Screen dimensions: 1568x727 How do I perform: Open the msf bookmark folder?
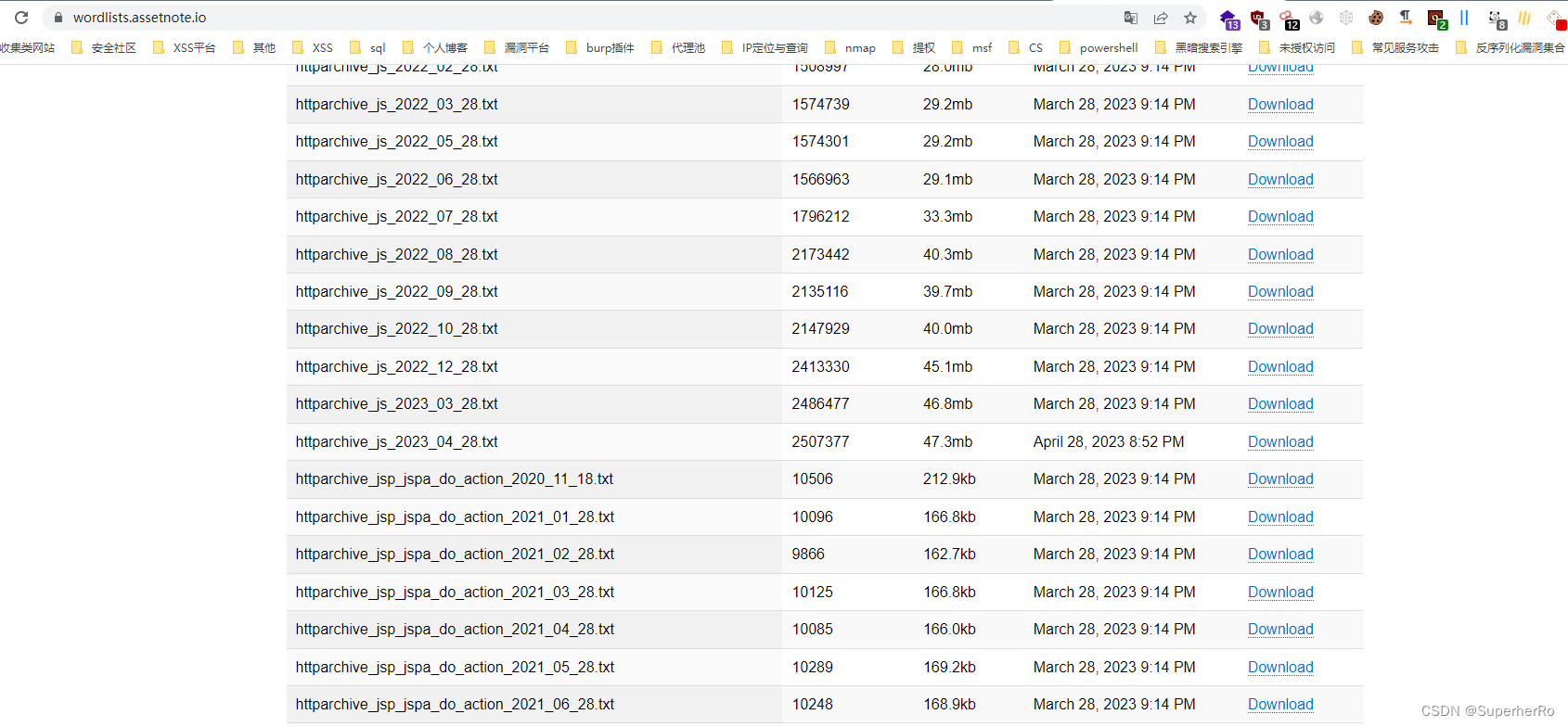point(972,47)
